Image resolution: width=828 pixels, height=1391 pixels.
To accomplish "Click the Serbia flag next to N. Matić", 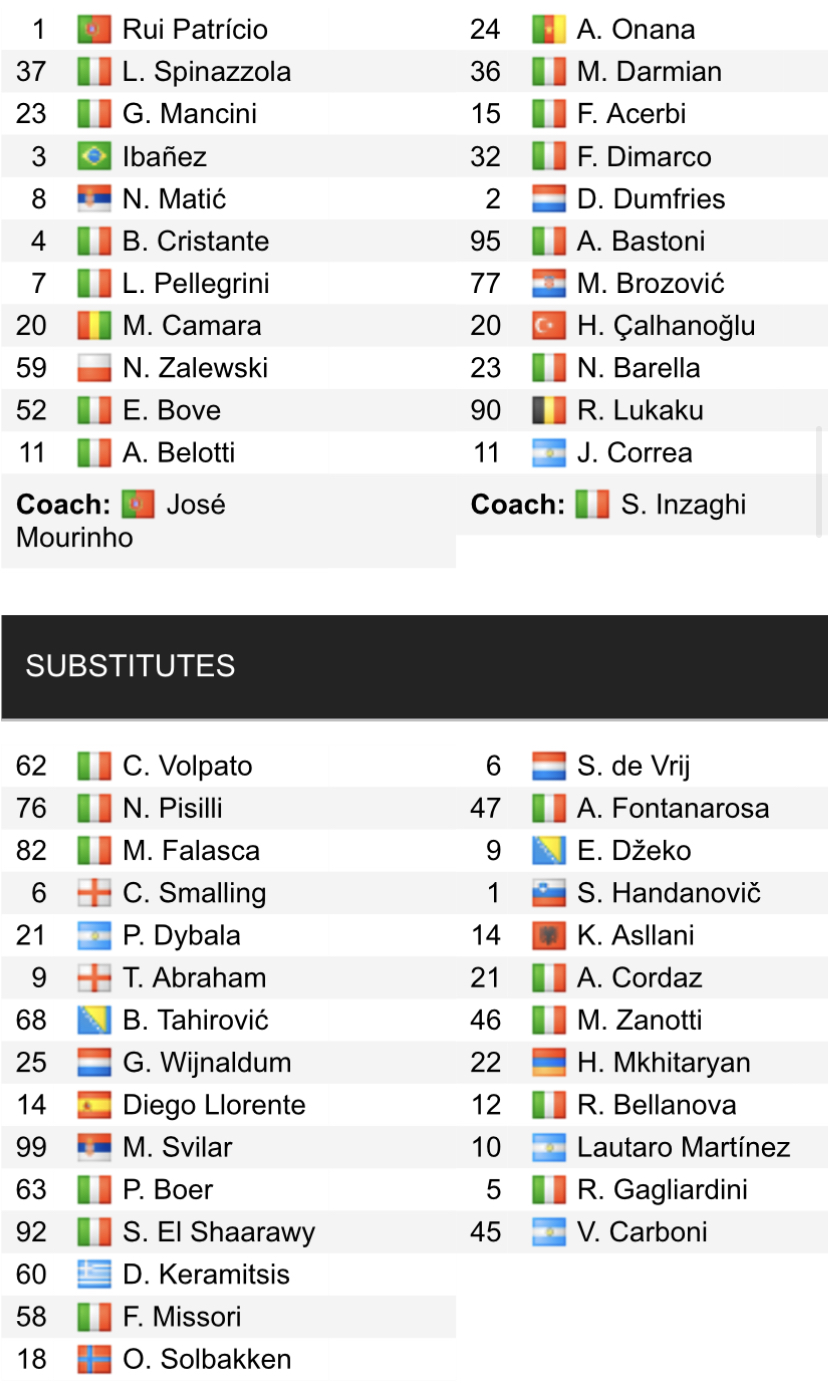I will 94,199.
